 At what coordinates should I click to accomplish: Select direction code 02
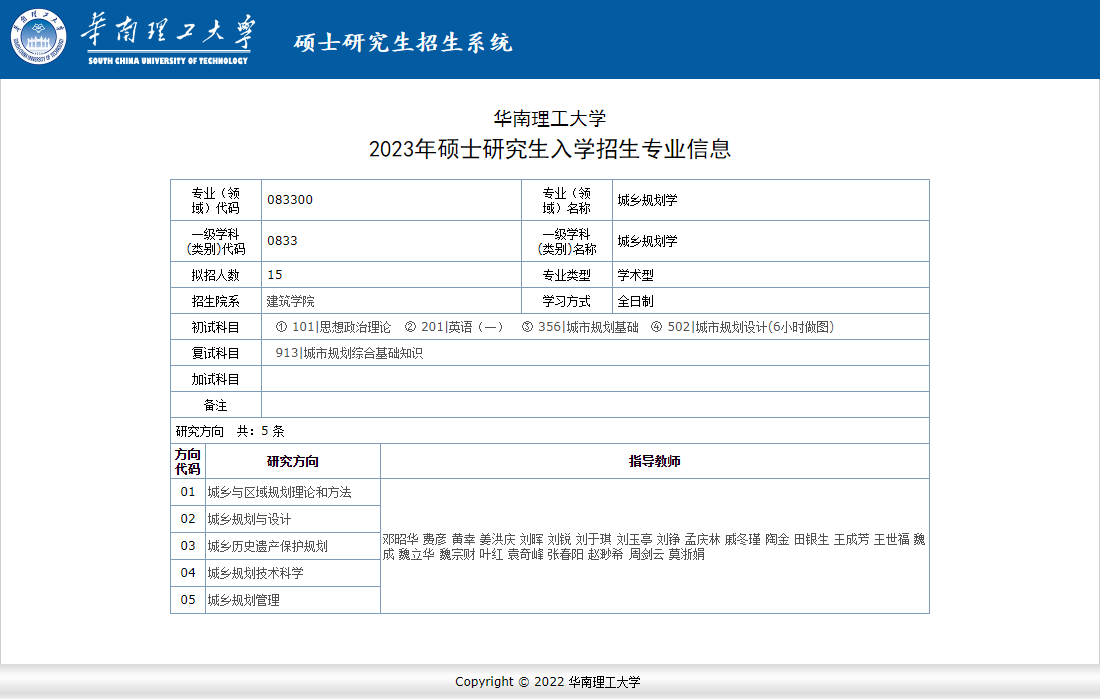187,519
